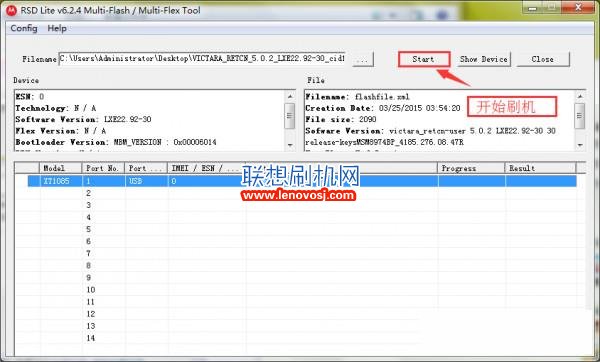Click the Model column header

60,168
